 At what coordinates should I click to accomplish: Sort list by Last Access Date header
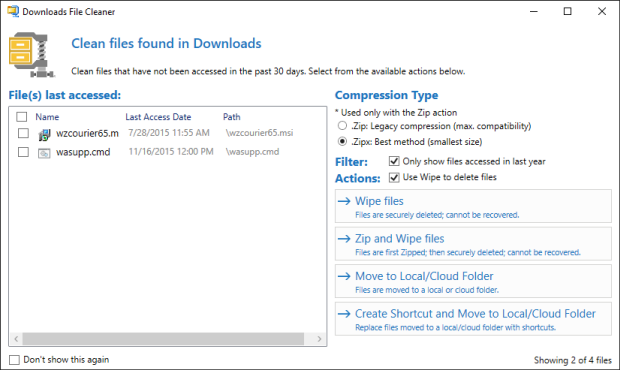click(158, 117)
